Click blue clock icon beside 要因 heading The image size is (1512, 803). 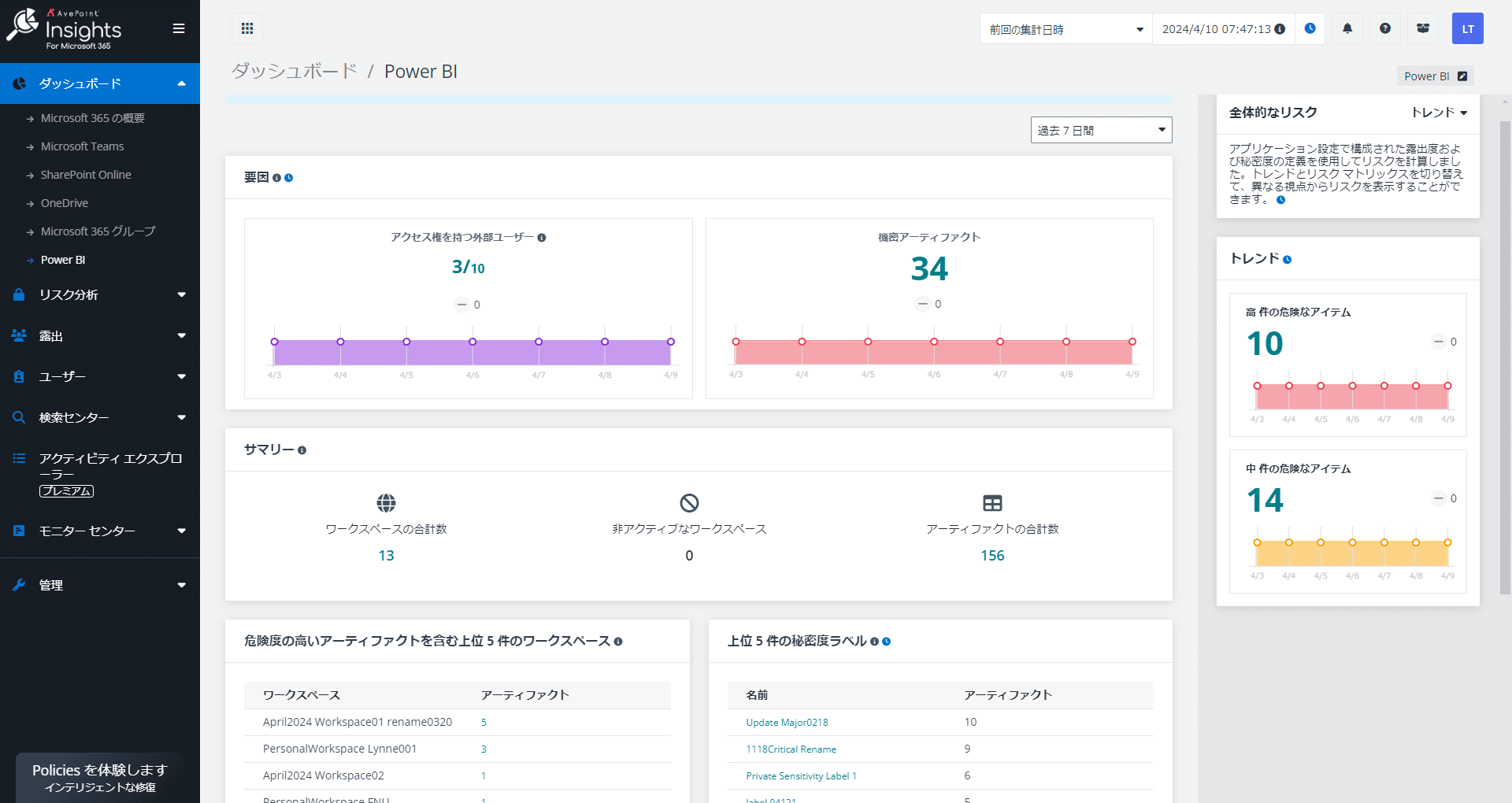289,178
